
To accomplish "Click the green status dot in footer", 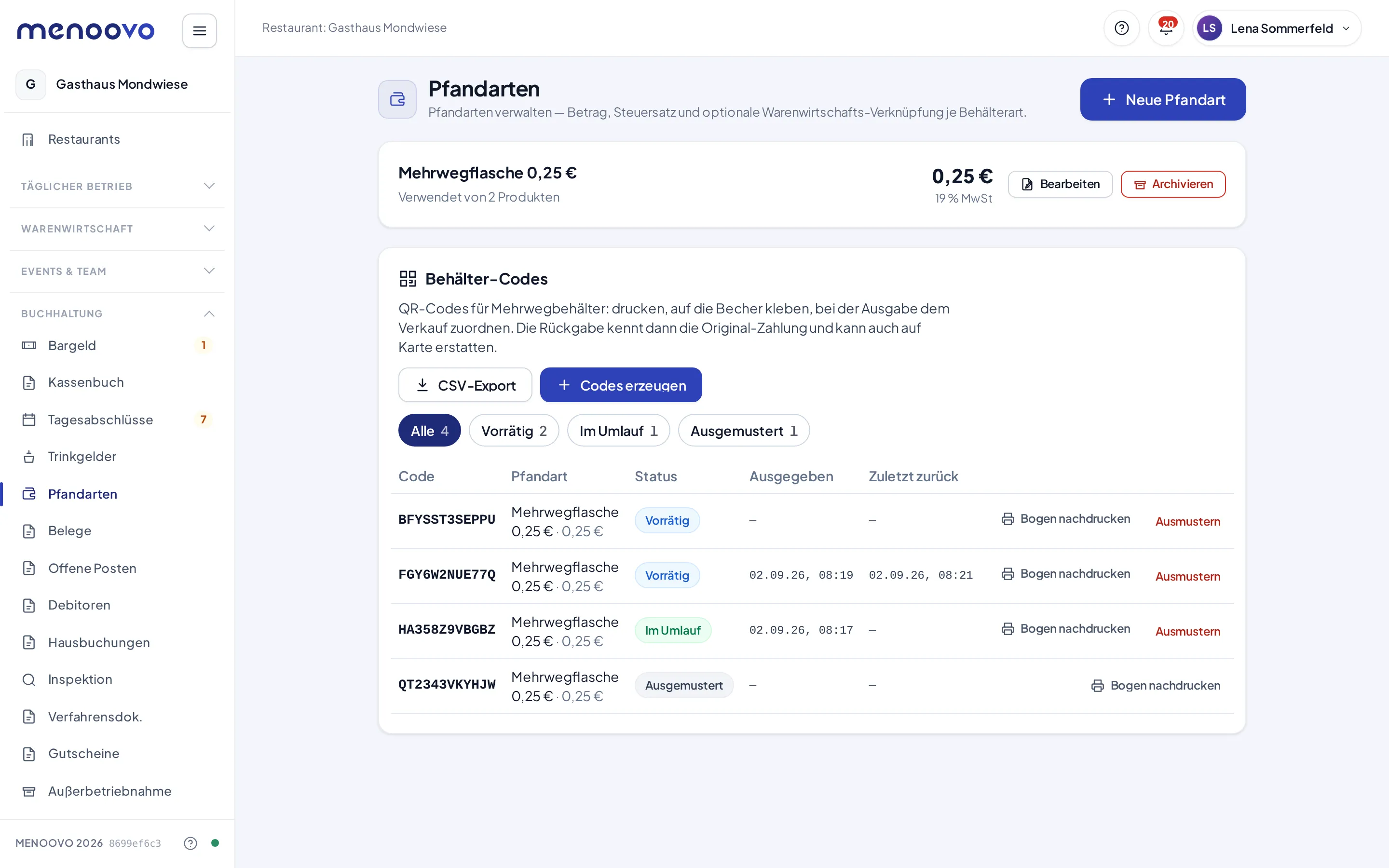I will tap(215, 843).
